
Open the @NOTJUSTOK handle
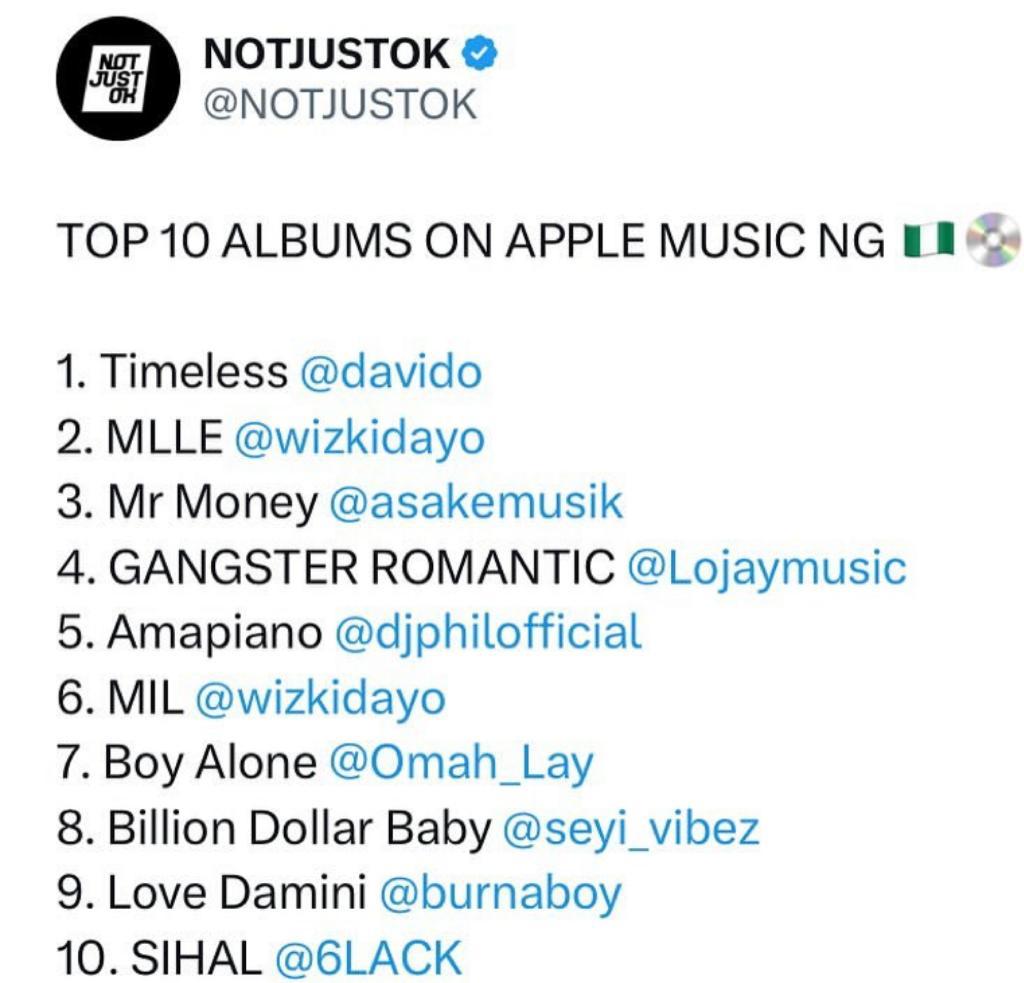341,103
